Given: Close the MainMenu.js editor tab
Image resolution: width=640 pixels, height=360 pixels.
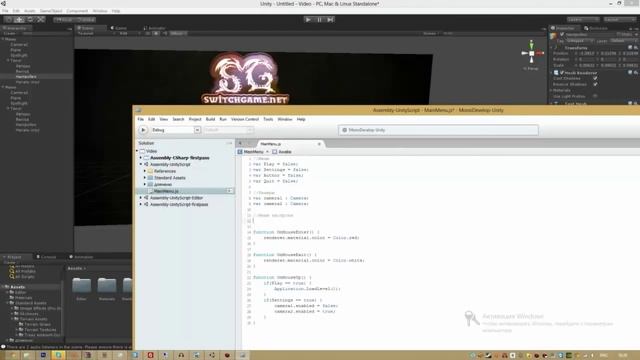Looking at the screenshot, I should click(x=319, y=144).
